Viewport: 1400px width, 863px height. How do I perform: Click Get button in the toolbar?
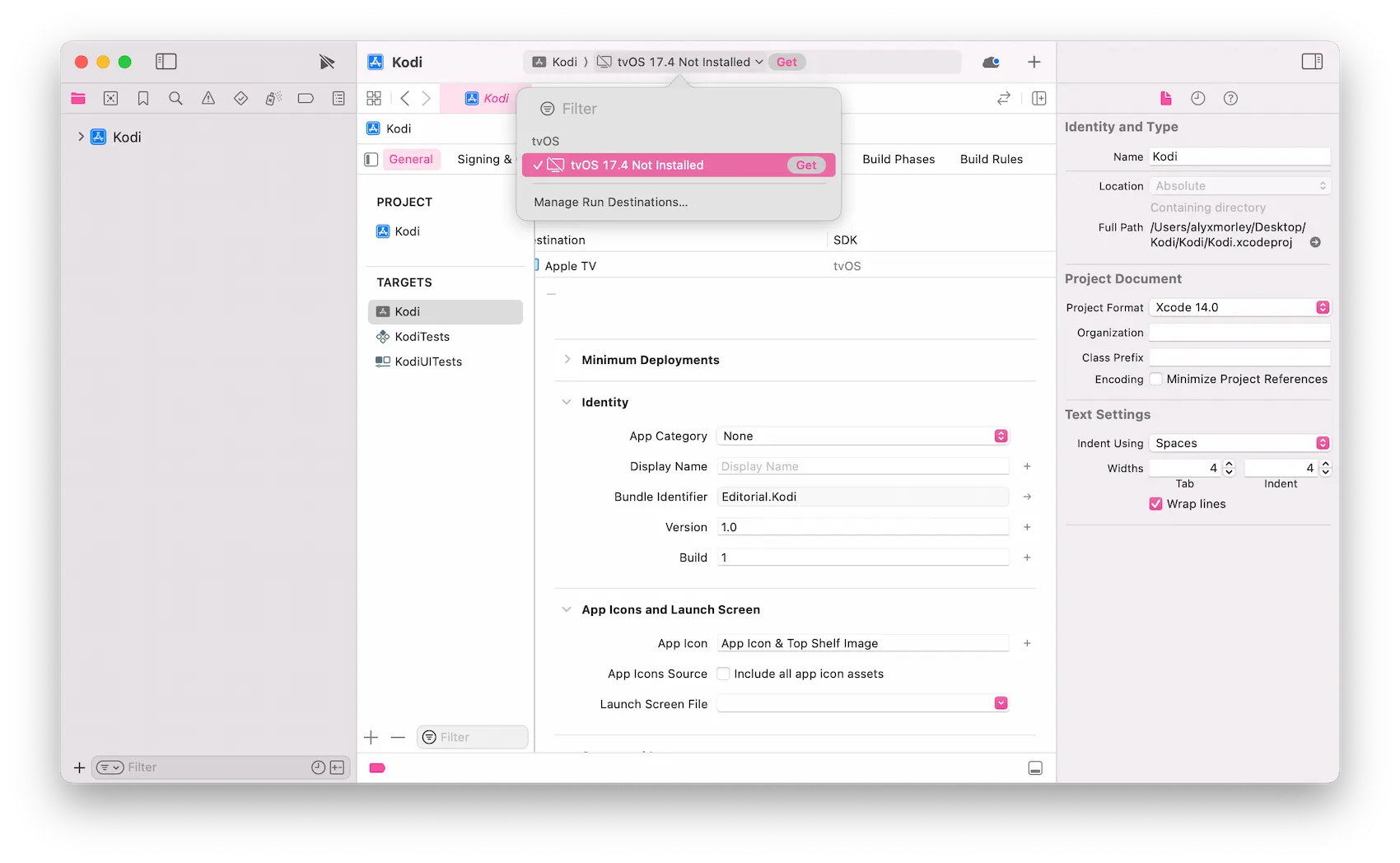[x=787, y=62]
